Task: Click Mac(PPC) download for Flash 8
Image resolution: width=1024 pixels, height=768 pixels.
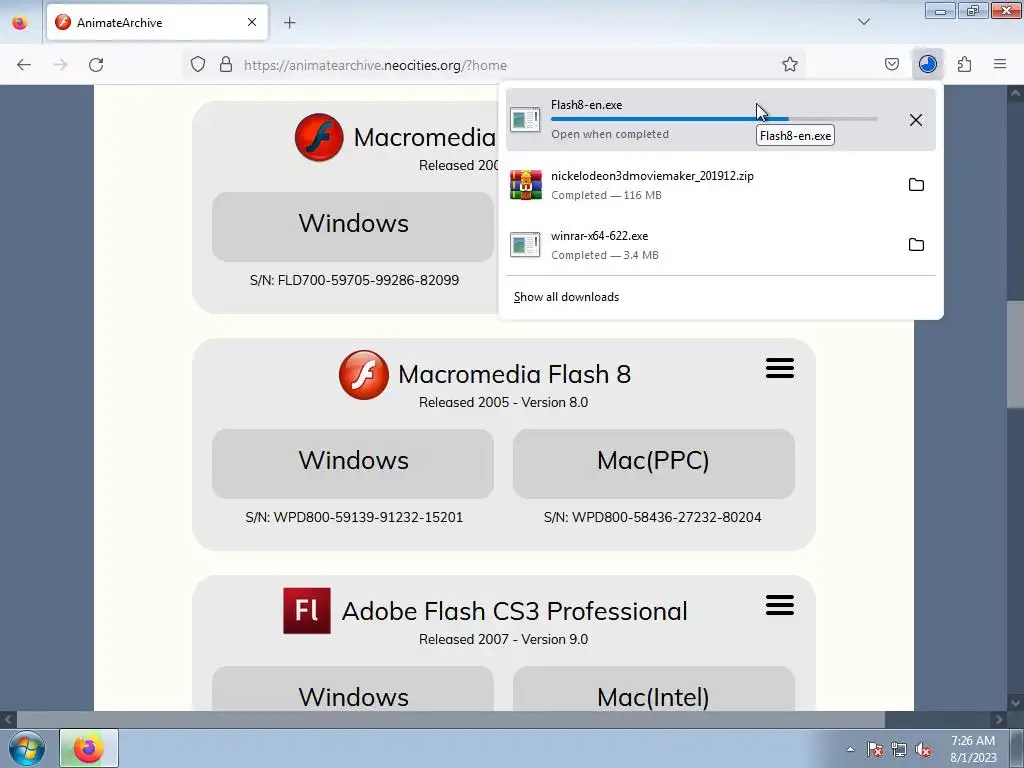Action: (x=654, y=464)
